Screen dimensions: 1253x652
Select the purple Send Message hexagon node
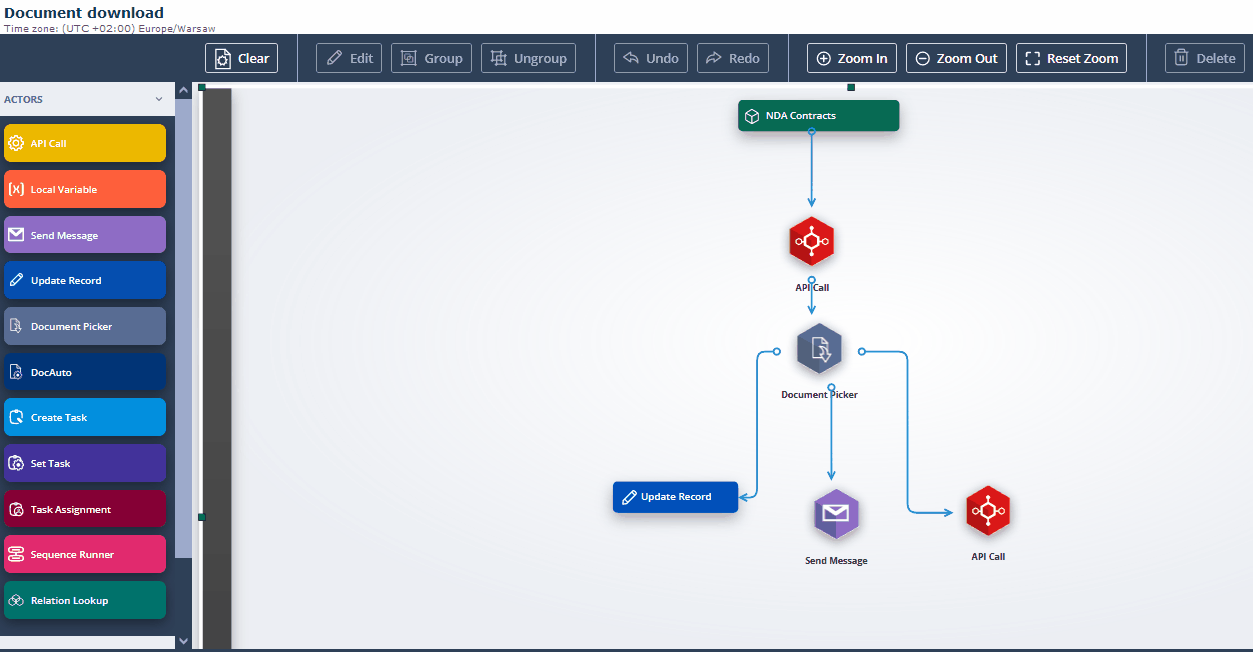point(836,514)
